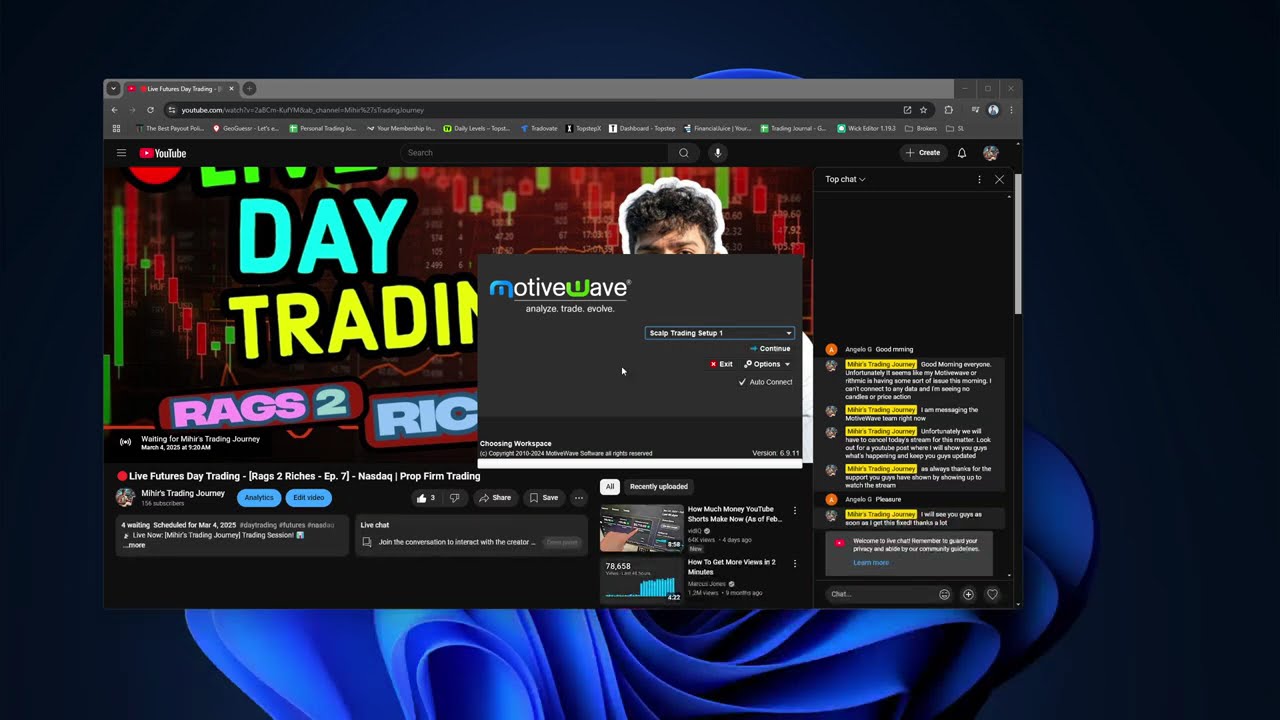Click the YouTube Create button
Viewport: 1280px width, 720px height.
(x=922, y=153)
